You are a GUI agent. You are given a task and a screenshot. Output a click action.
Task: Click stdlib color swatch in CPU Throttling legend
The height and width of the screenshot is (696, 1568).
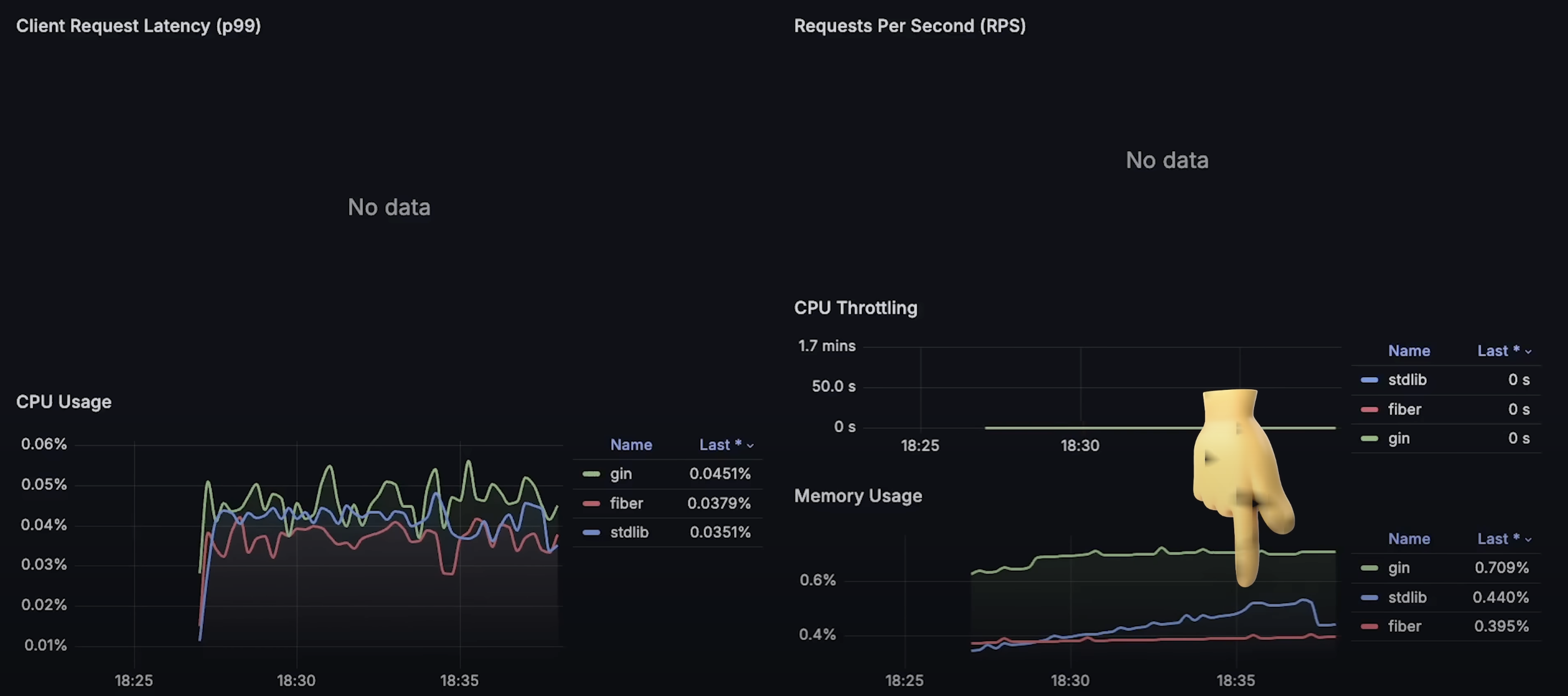coord(1369,380)
